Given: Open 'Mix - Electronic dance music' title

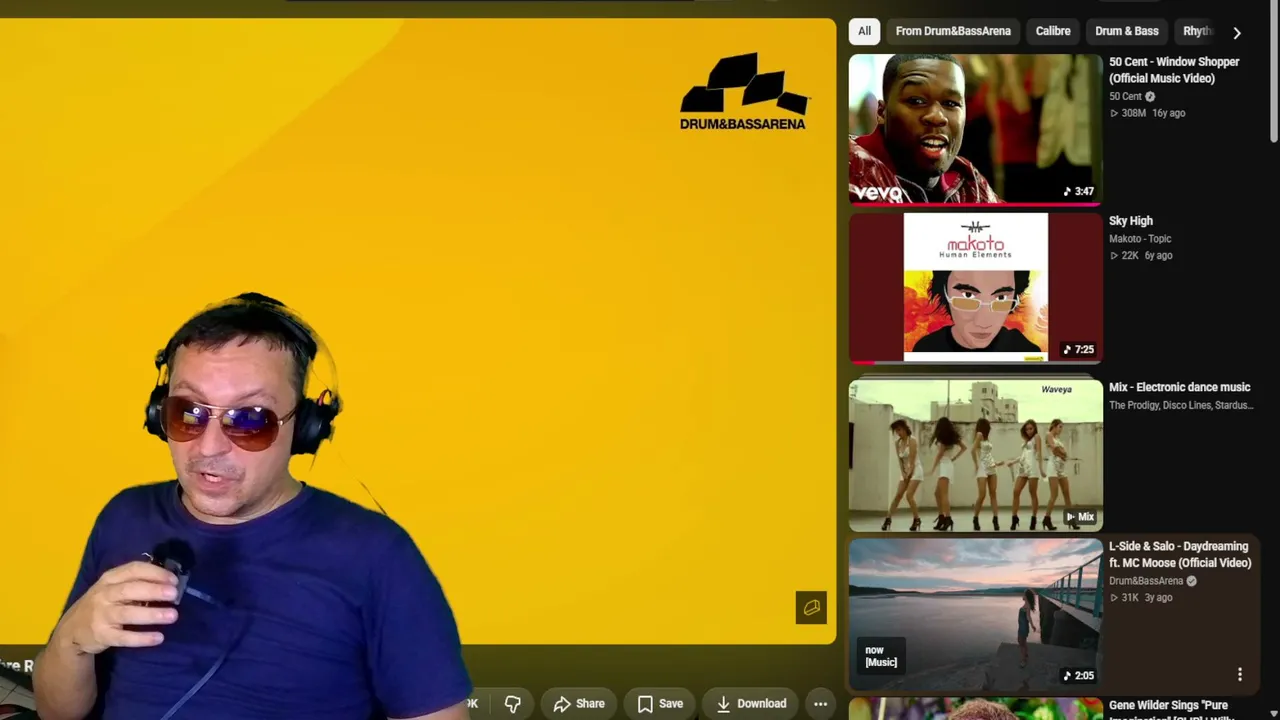Looking at the screenshot, I should 1180,387.
